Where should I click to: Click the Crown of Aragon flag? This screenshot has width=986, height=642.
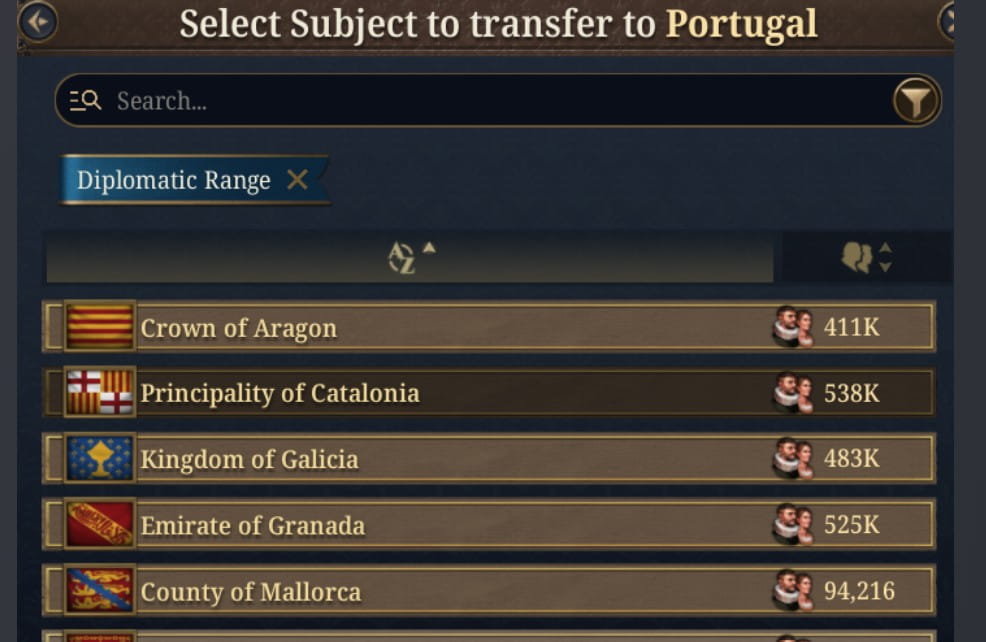(99, 327)
